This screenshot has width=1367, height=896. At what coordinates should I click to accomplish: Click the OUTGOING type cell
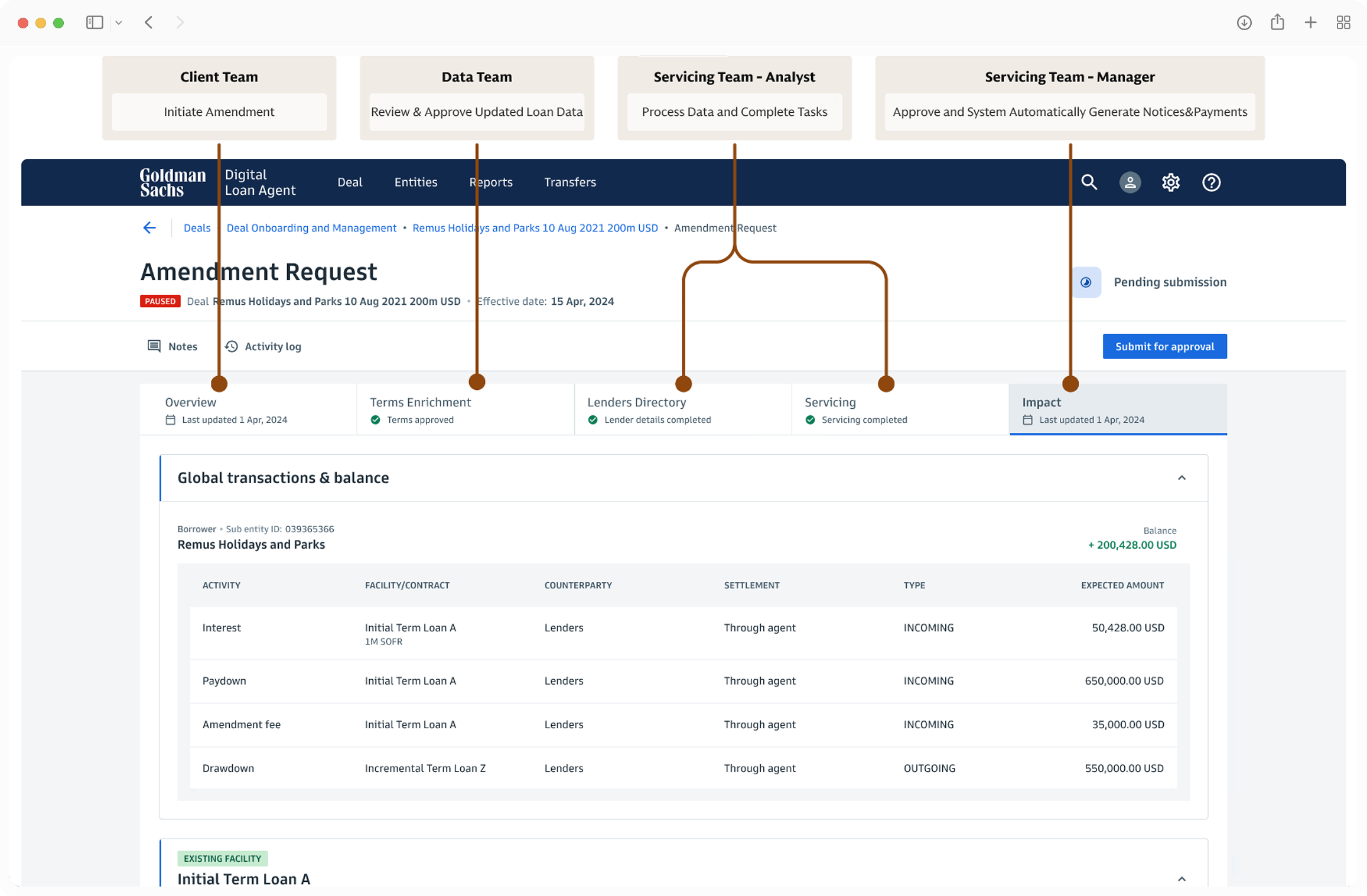coord(929,768)
